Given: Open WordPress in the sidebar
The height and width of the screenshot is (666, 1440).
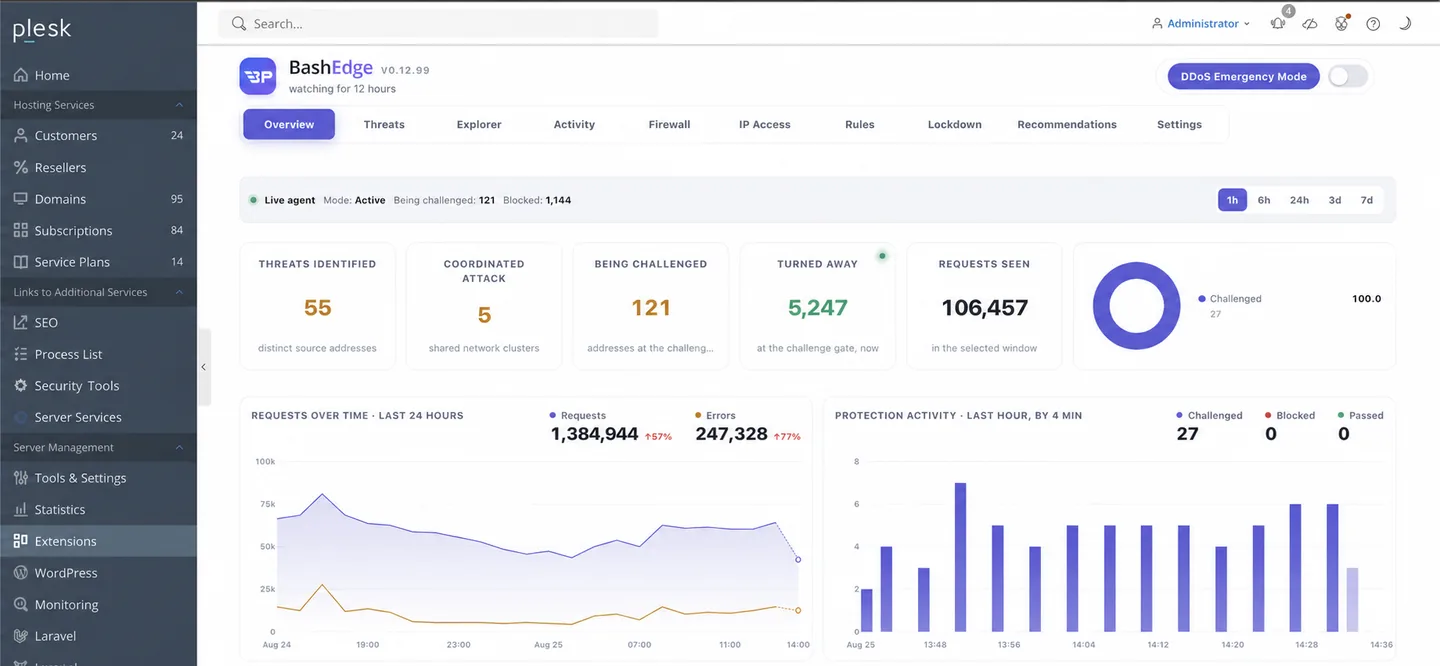Looking at the screenshot, I should click(98, 573).
